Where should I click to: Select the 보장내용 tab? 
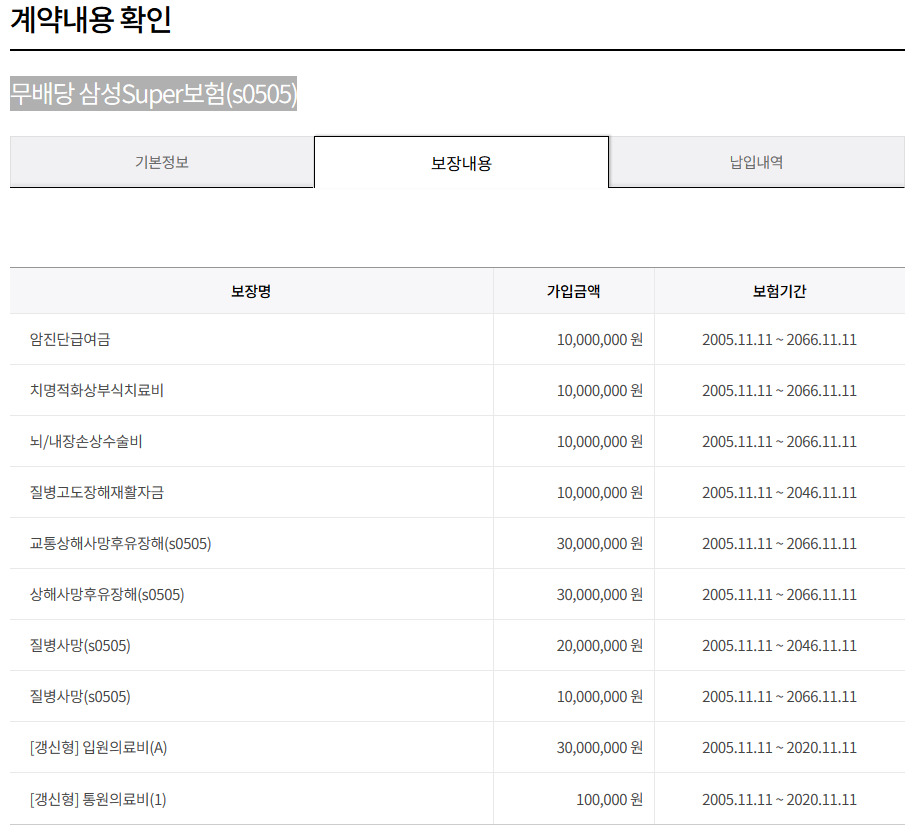click(461, 163)
